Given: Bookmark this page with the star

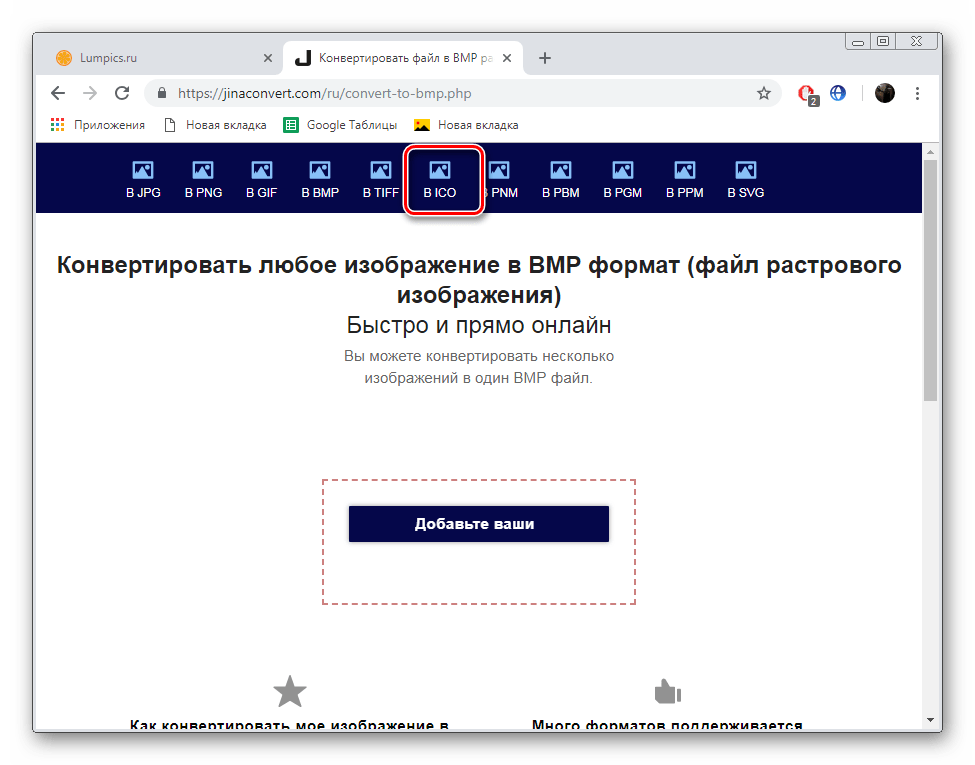Looking at the screenshot, I should pyautogui.click(x=764, y=93).
